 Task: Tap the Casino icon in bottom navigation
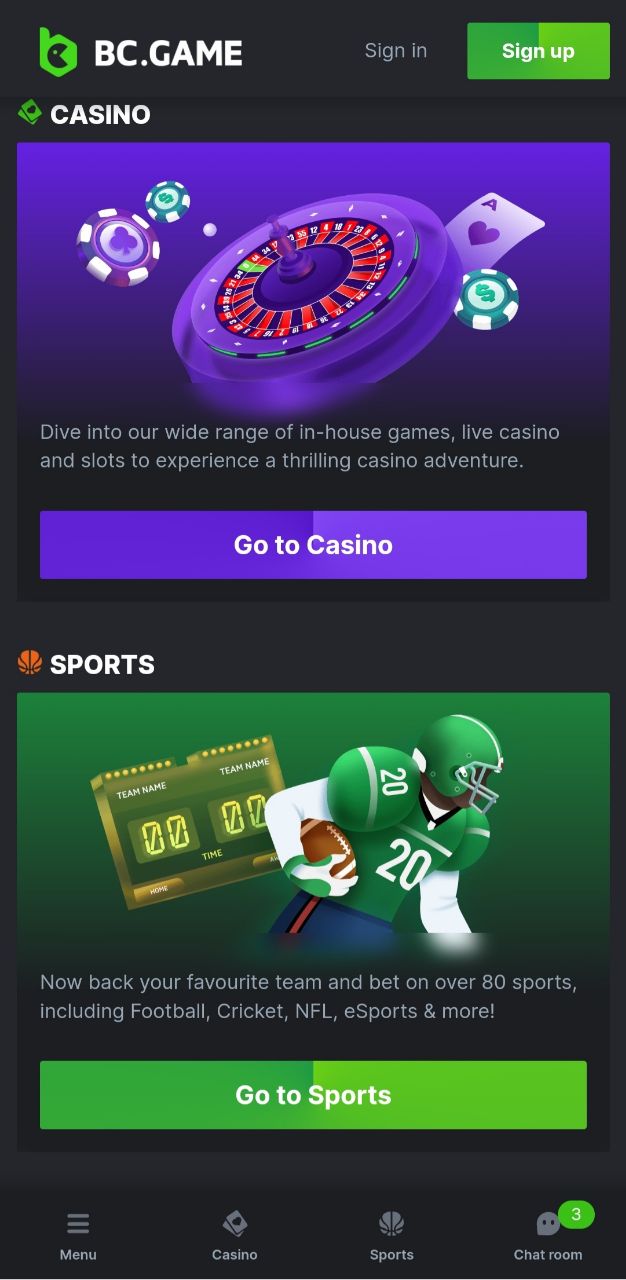point(235,1223)
